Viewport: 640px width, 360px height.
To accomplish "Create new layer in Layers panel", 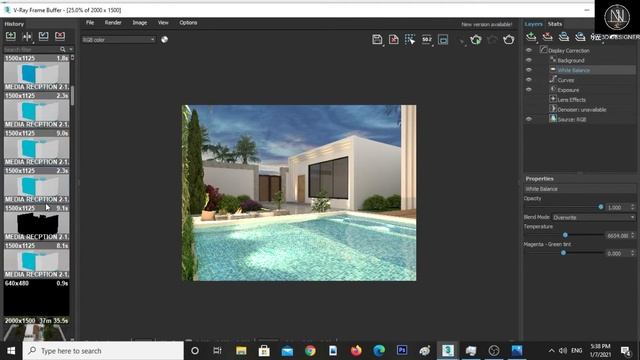I will pos(531,37).
